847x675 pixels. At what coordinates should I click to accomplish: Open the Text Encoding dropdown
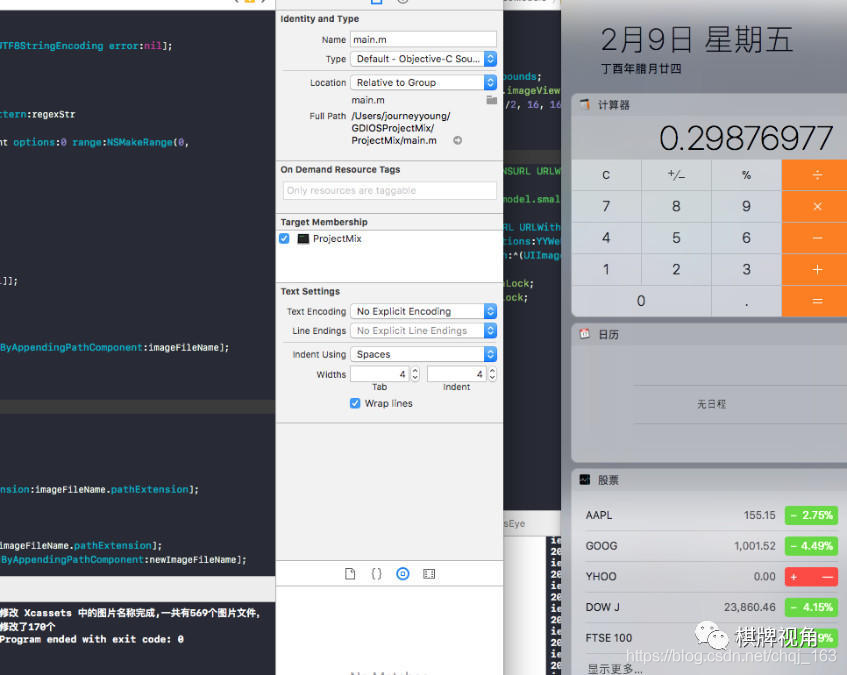(424, 312)
